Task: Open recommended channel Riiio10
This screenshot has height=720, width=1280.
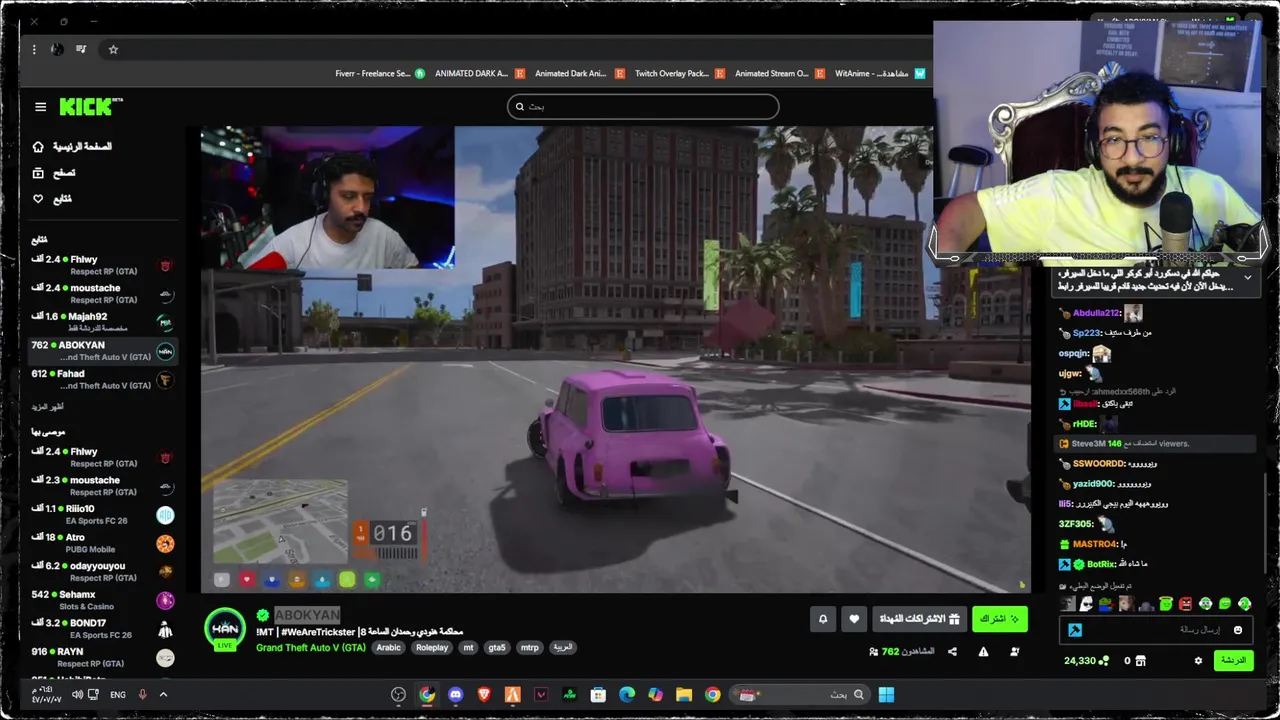Action: (103, 514)
